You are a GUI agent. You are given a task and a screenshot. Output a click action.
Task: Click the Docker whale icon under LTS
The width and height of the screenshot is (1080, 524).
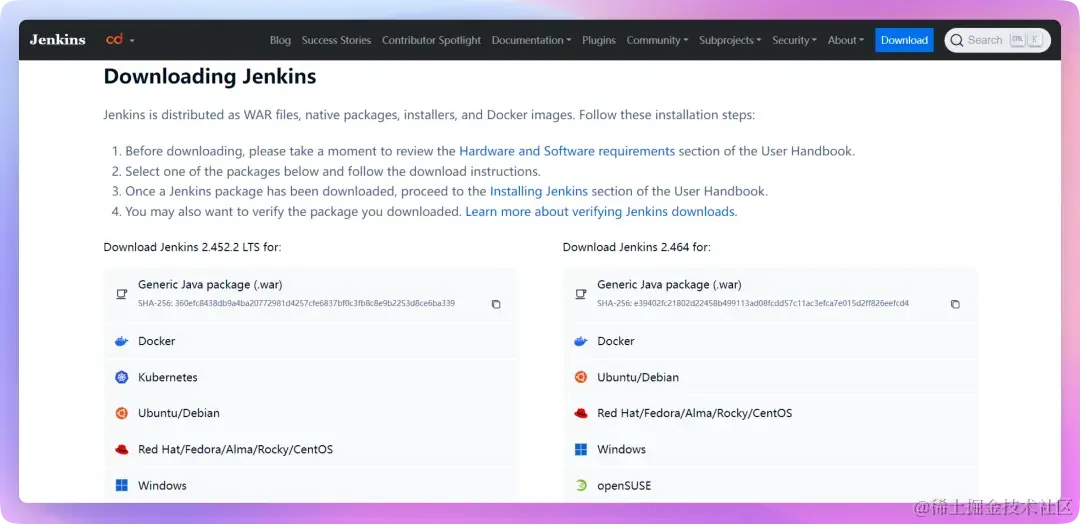[x=121, y=341]
